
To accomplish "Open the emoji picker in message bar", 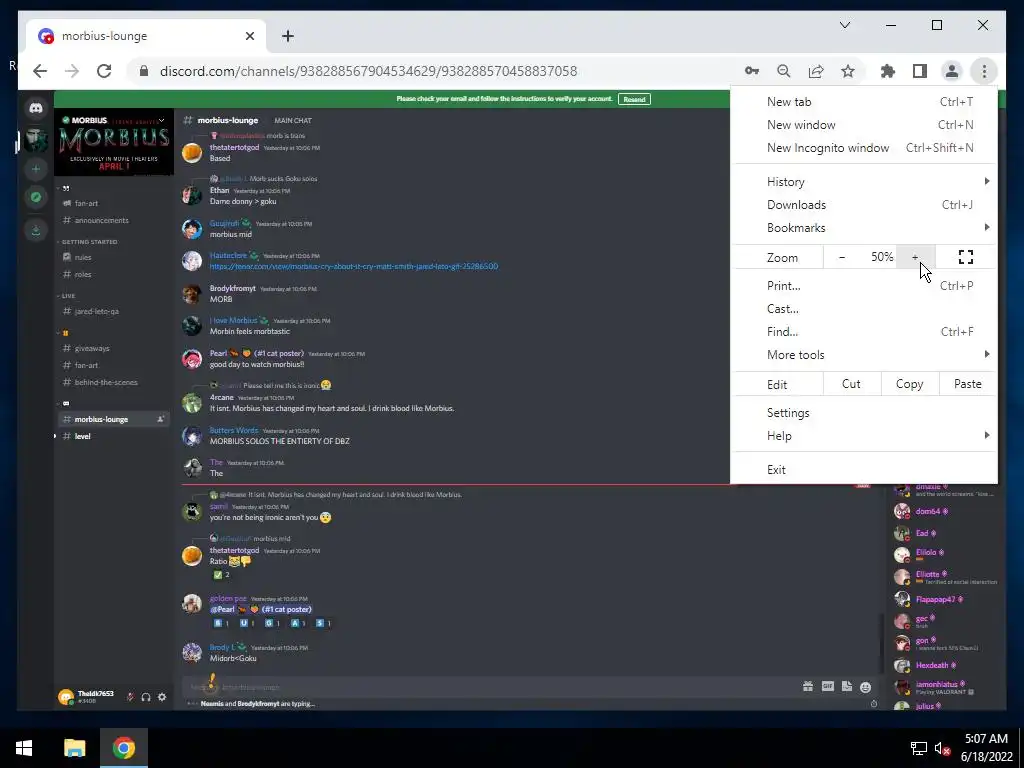I will click(x=865, y=687).
